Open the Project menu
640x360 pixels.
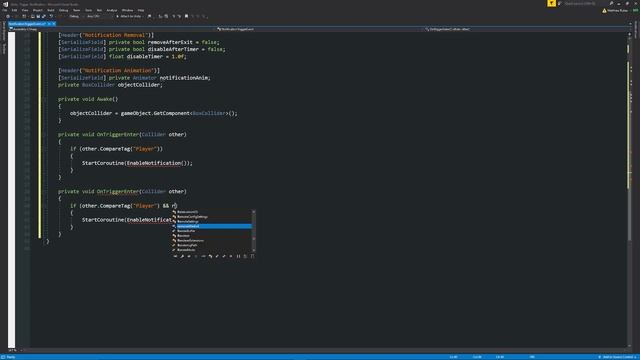[38, 10]
